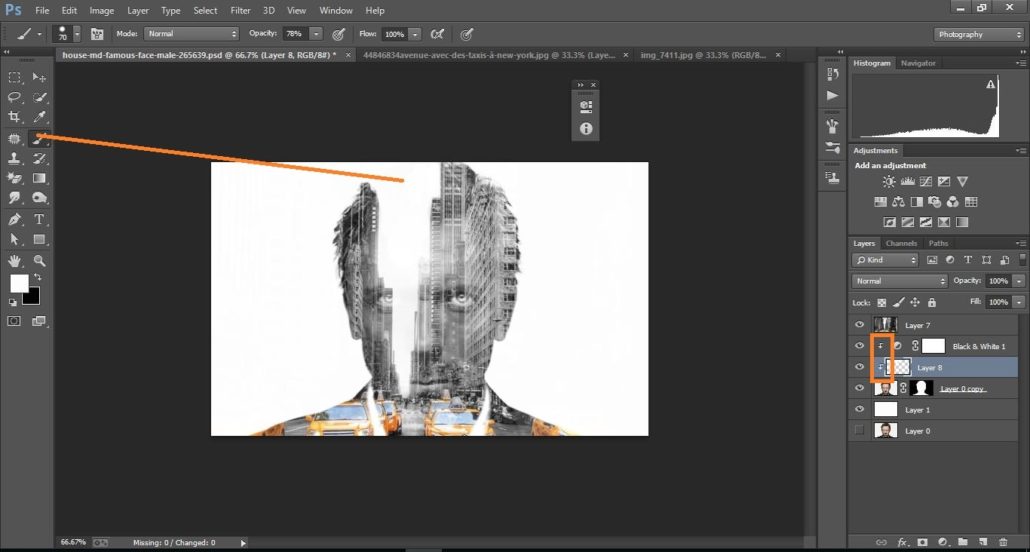This screenshot has width=1030, height=552.
Task: Open the Filter menu
Action: coord(240,11)
